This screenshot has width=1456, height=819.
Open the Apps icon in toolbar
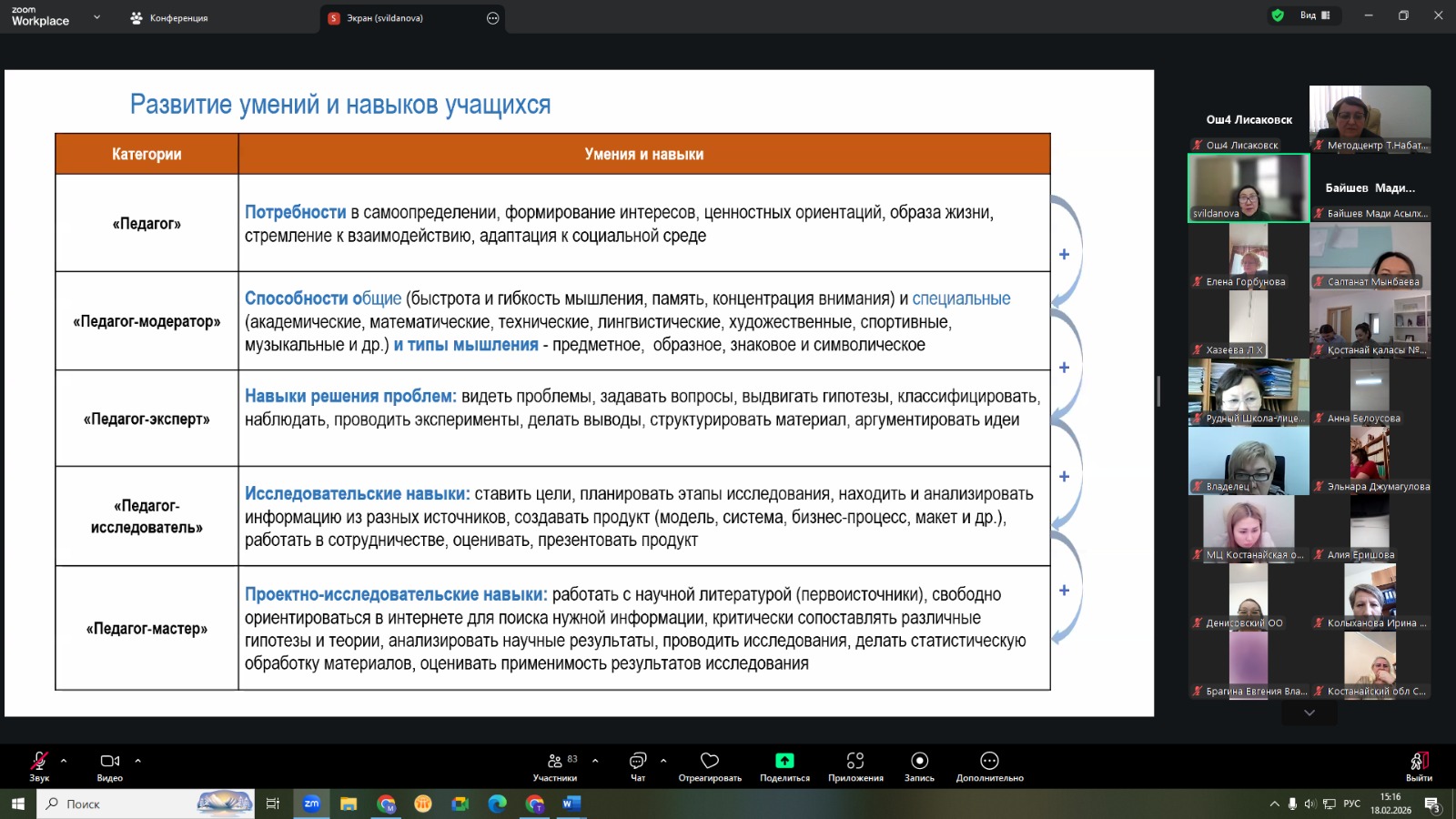coord(855,761)
